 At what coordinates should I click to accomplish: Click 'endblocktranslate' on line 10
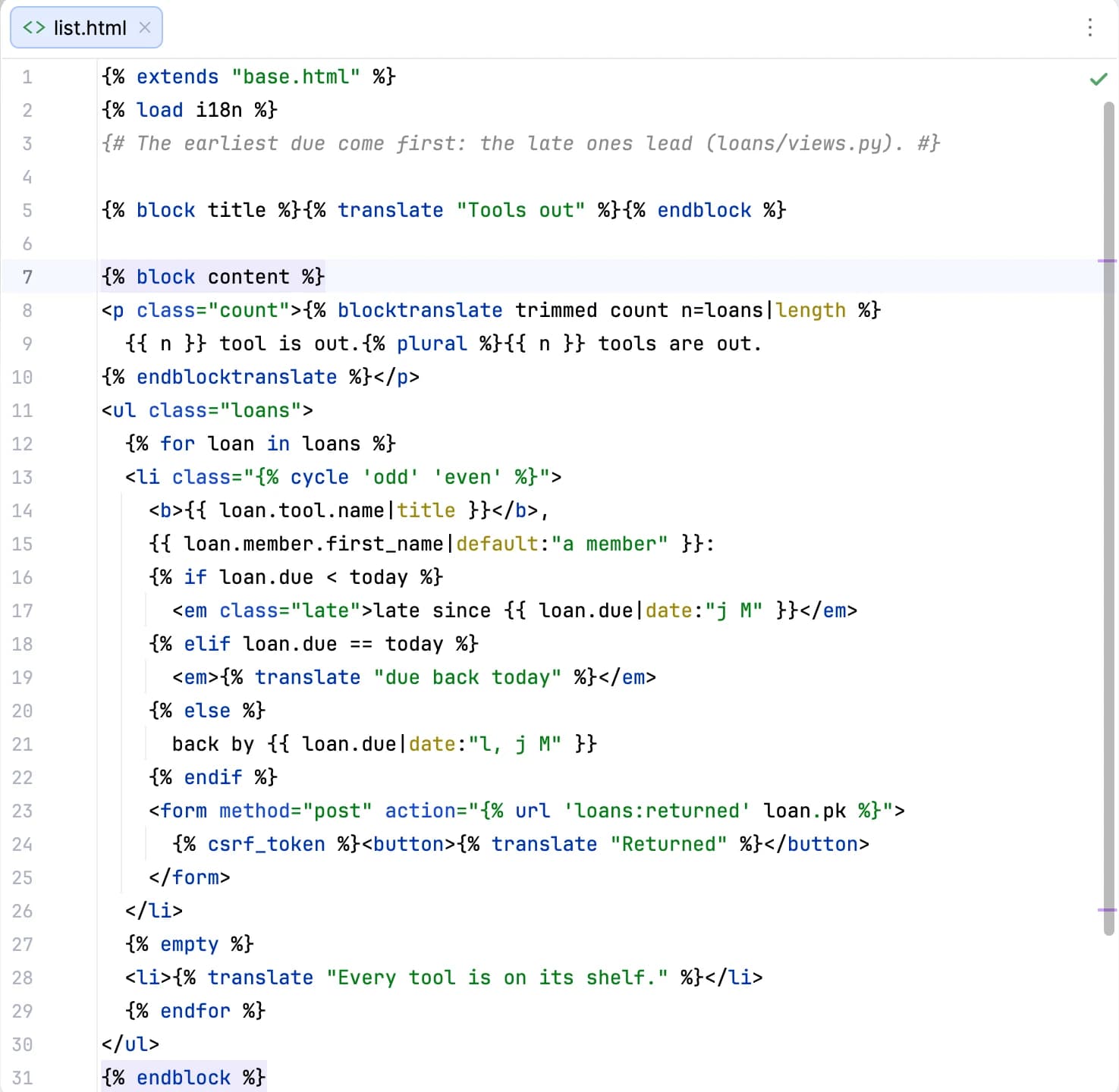tap(237, 377)
